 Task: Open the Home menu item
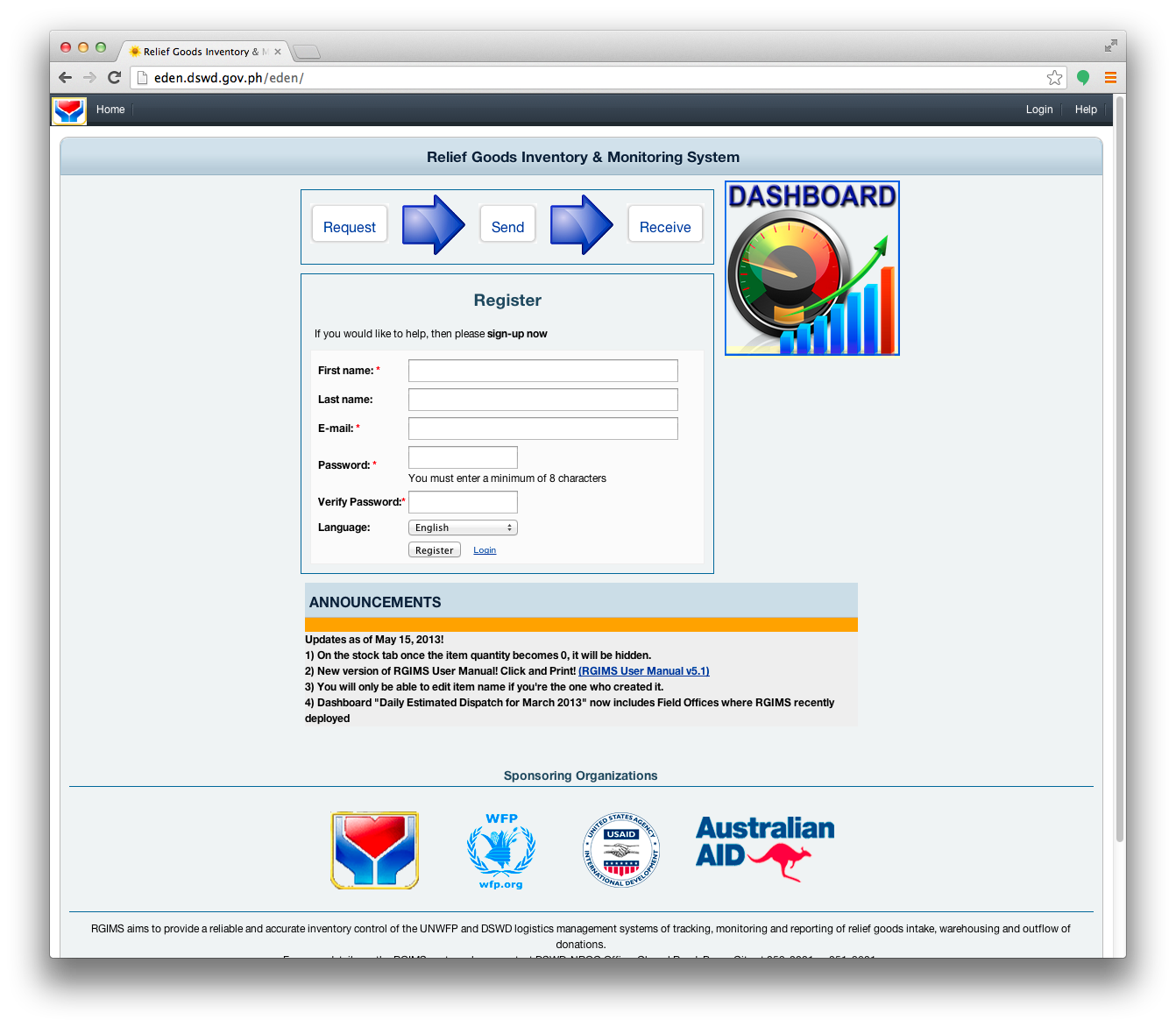[x=110, y=110]
